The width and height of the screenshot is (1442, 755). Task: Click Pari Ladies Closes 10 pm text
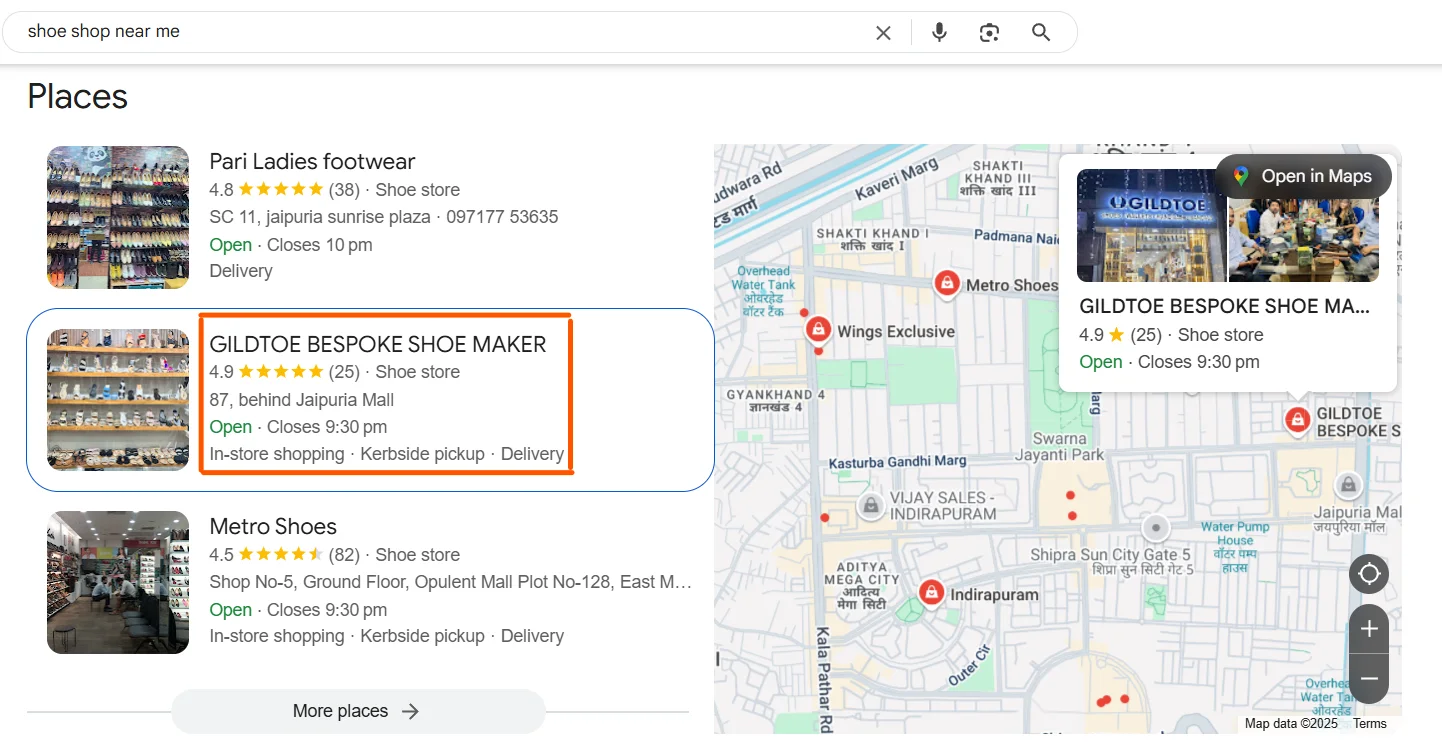tap(320, 245)
